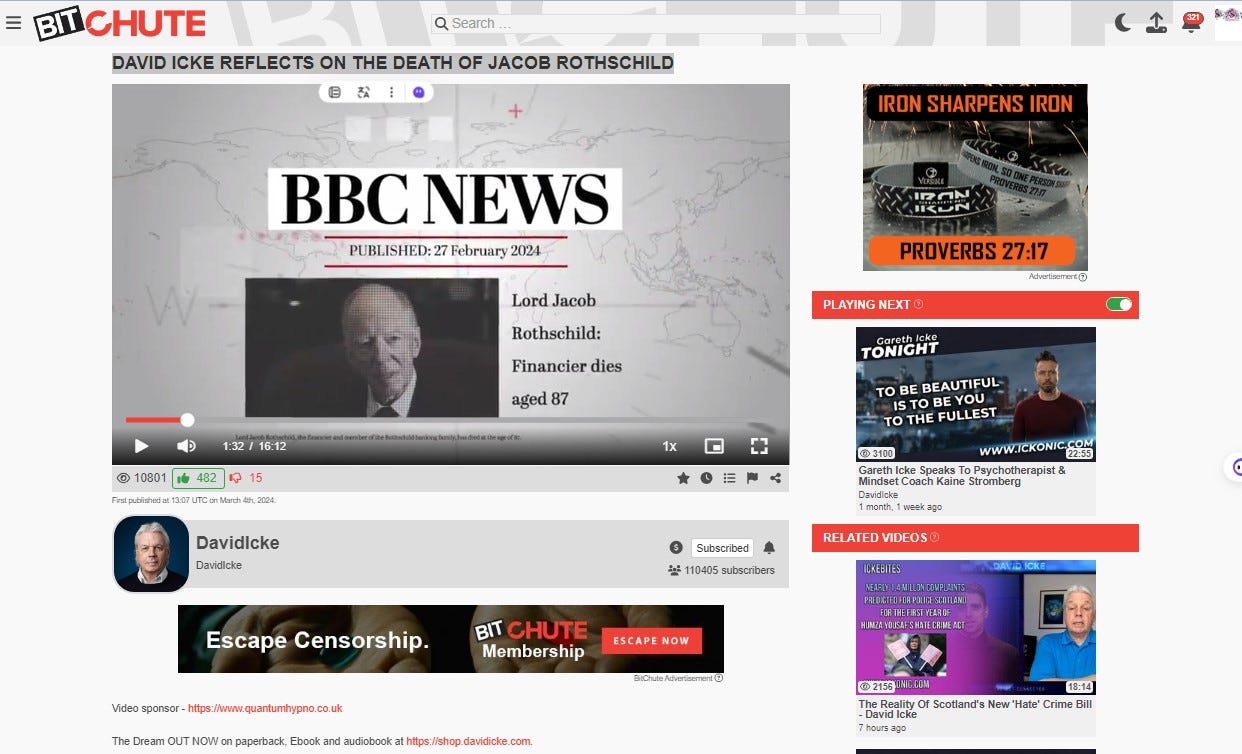Flag this video
Screen dimensions: 1242x754
(x=752, y=478)
